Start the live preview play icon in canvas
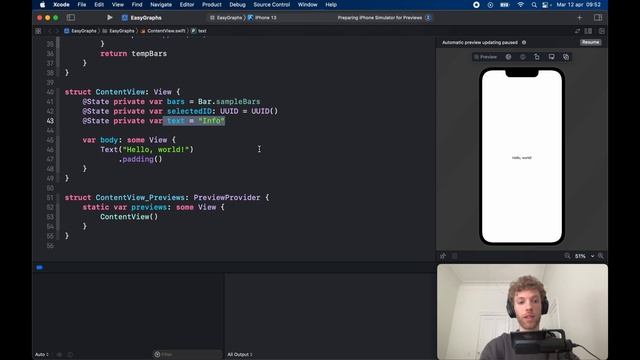This screenshot has width=640, height=360. coord(508,57)
